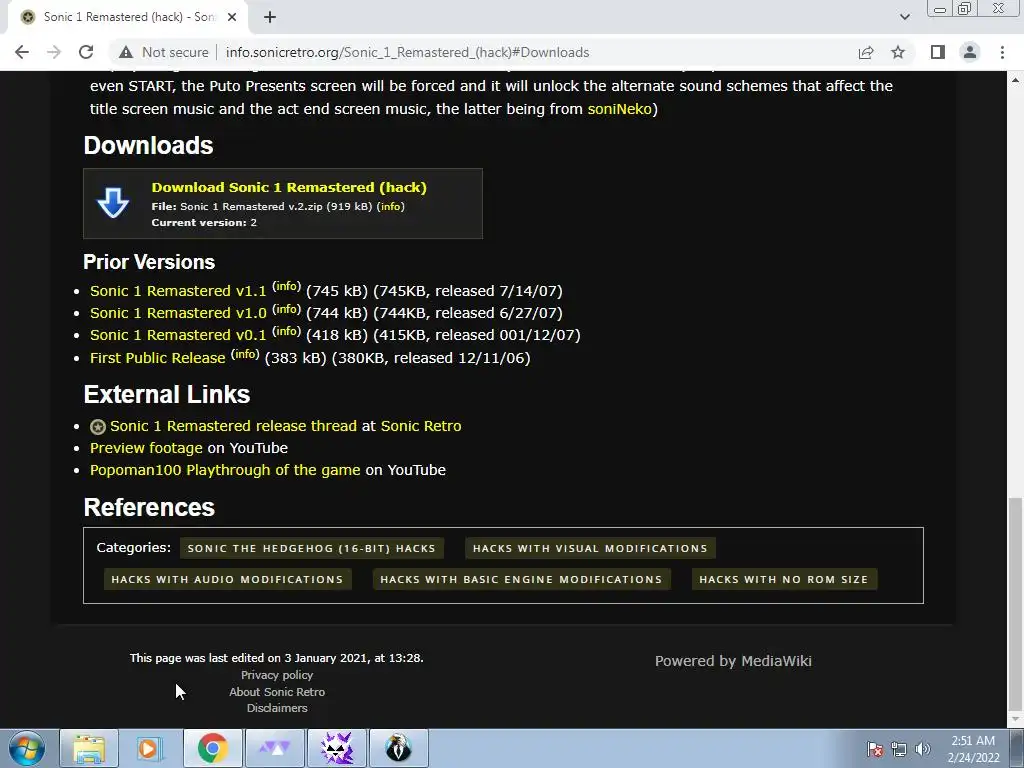
Task: Click the address bar URL
Action: point(408,52)
